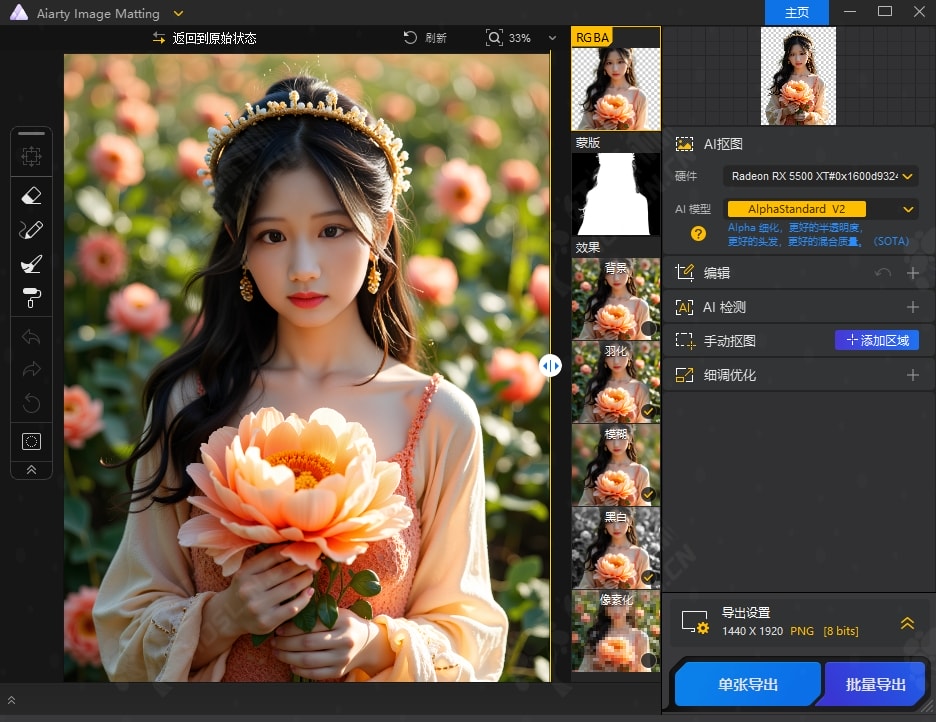The image size is (936, 722).
Task: Select the paint roller tool
Action: [x=31, y=297]
